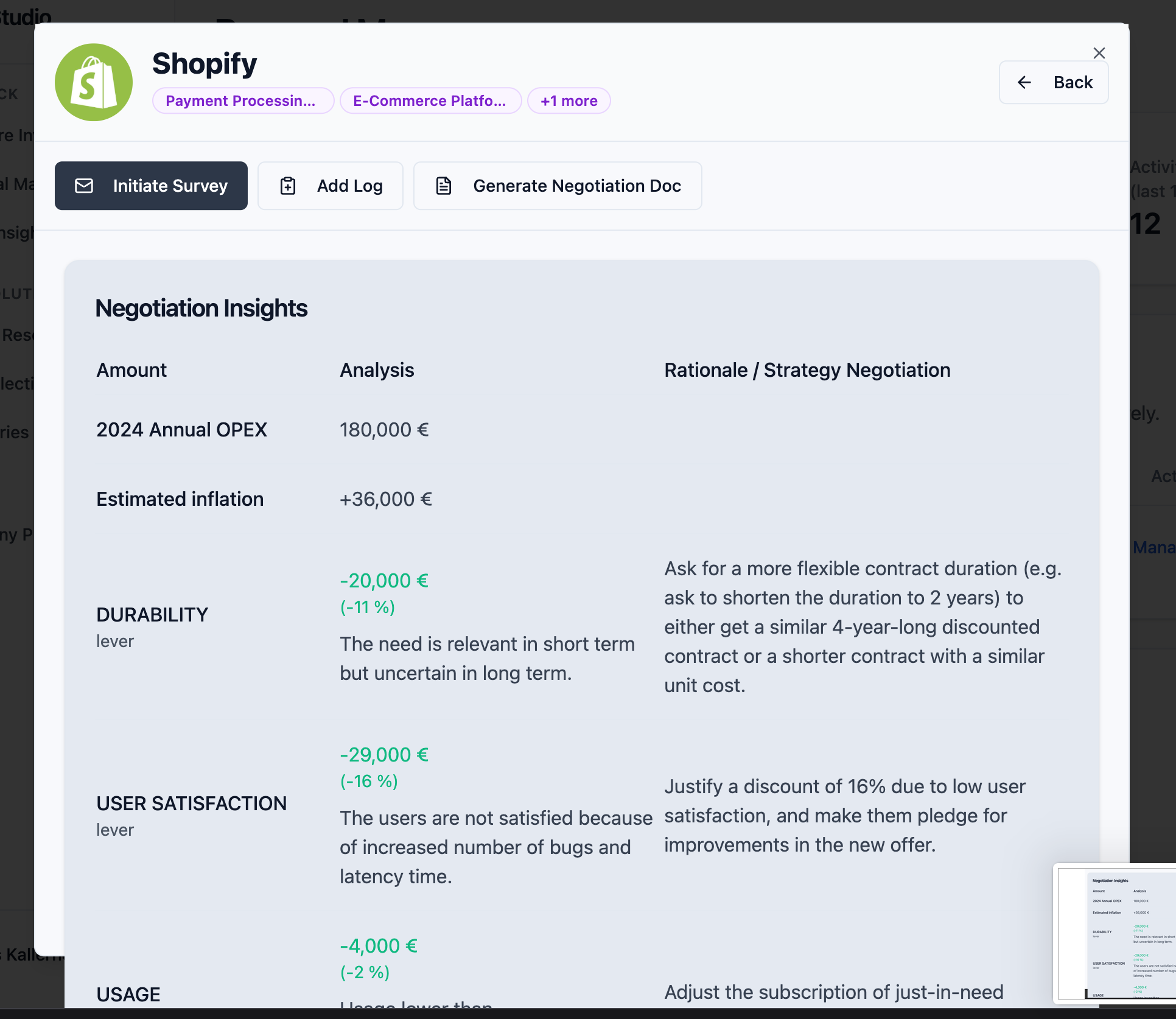Click the number 12 in the background page

click(x=1146, y=224)
